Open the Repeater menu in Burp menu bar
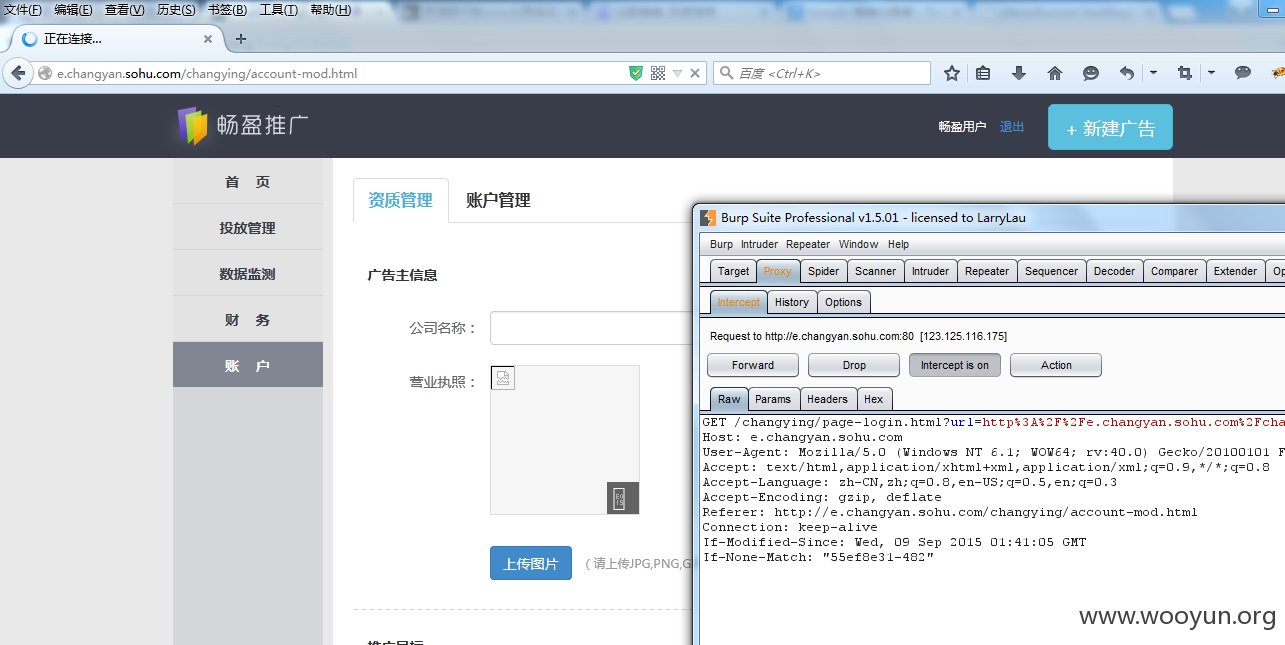The height and width of the screenshot is (645, 1285). (x=808, y=244)
